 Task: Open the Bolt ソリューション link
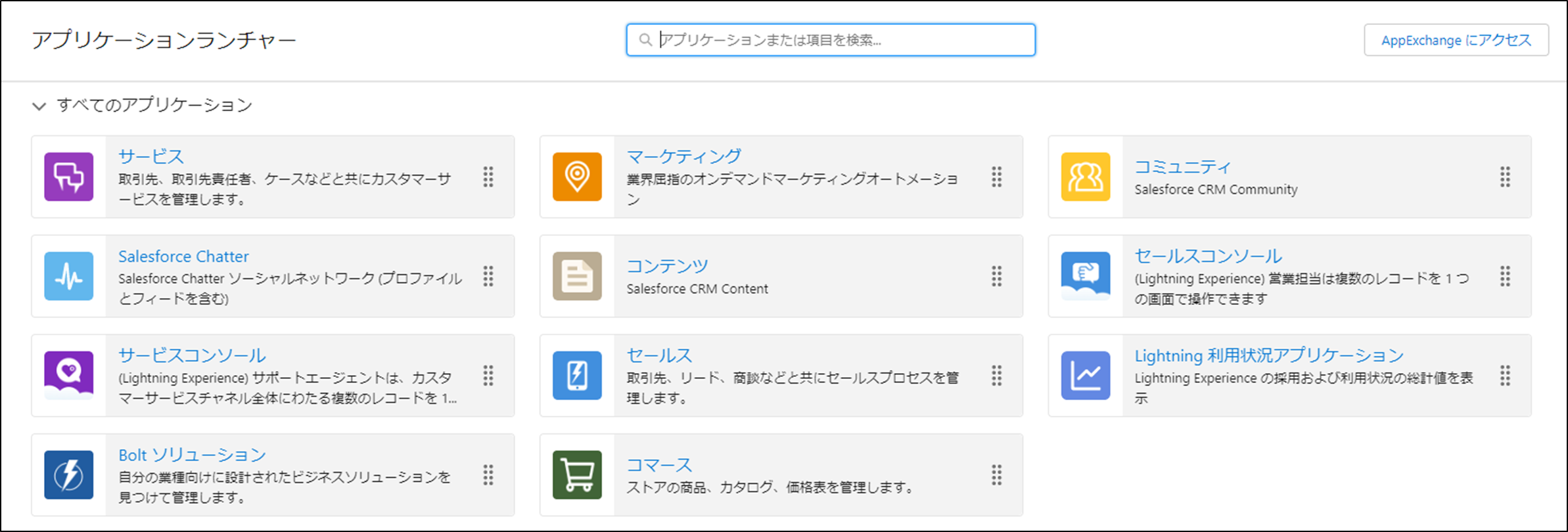[x=192, y=454]
